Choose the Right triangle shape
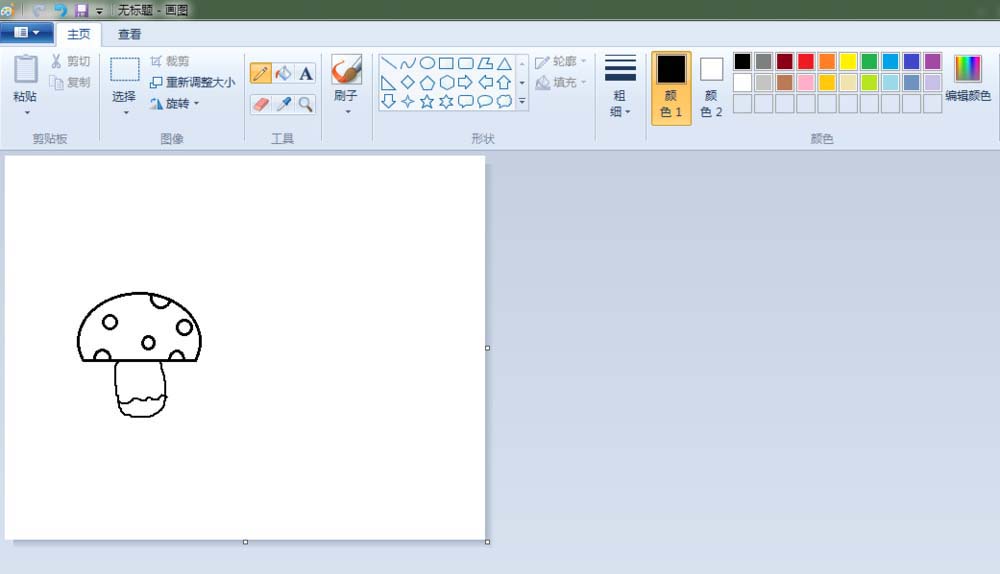Screen dimensions: 1000x574 pyautogui.click(x=388, y=82)
